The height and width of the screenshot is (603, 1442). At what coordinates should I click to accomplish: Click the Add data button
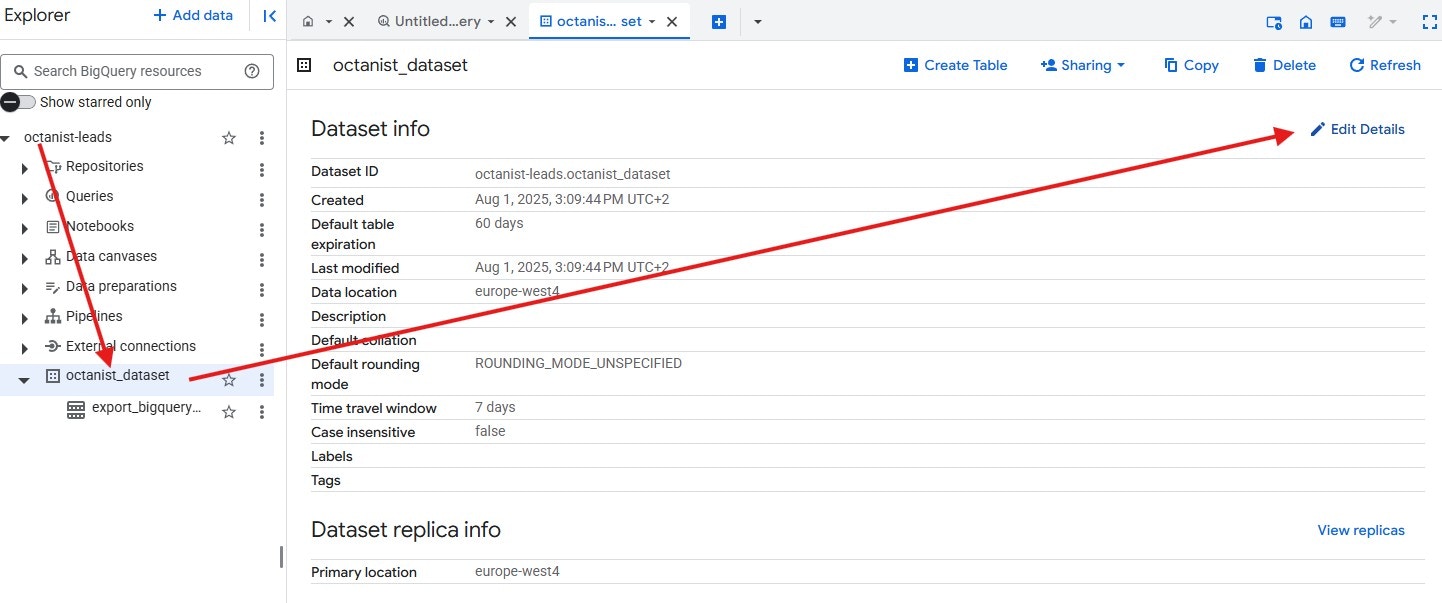pyautogui.click(x=193, y=15)
